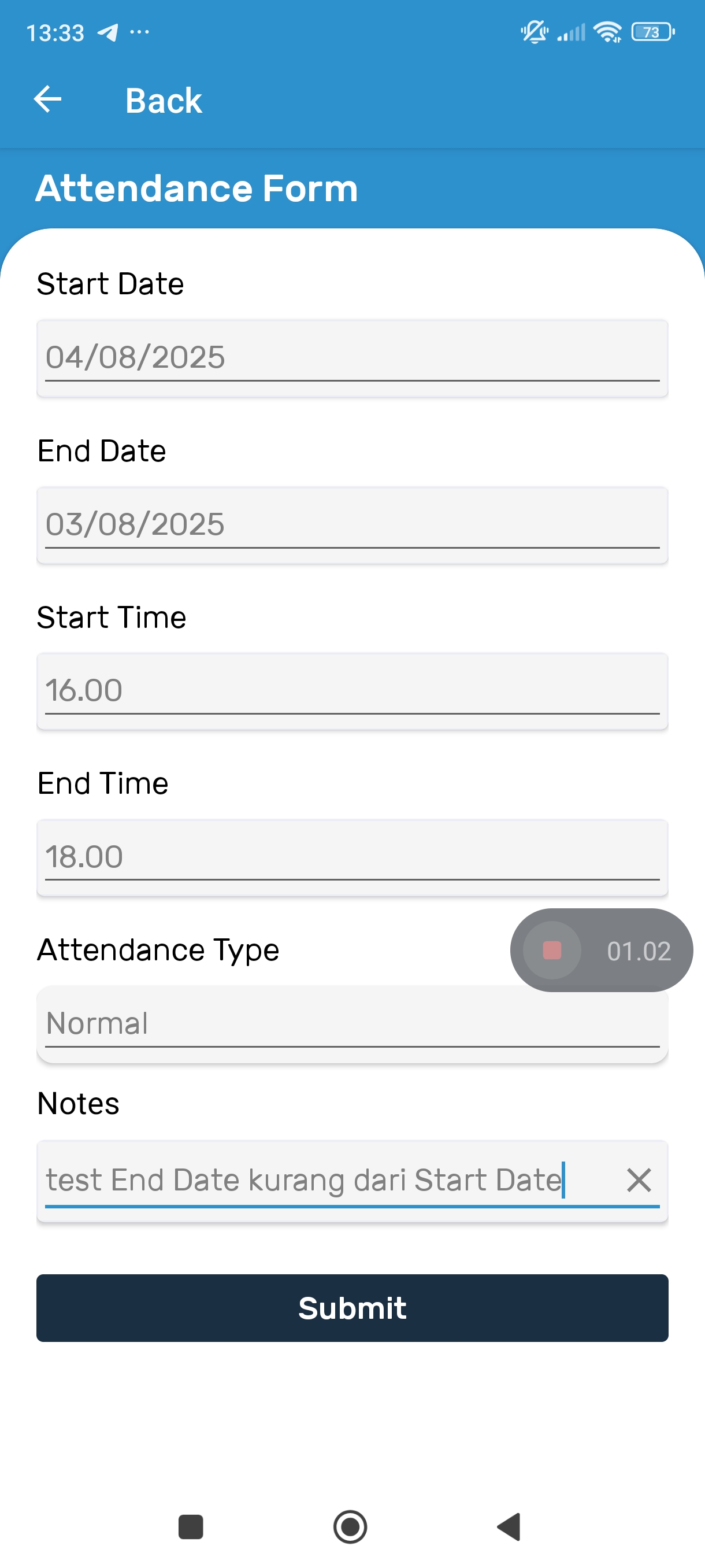Tap the Telegram notification icon

point(107,32)
